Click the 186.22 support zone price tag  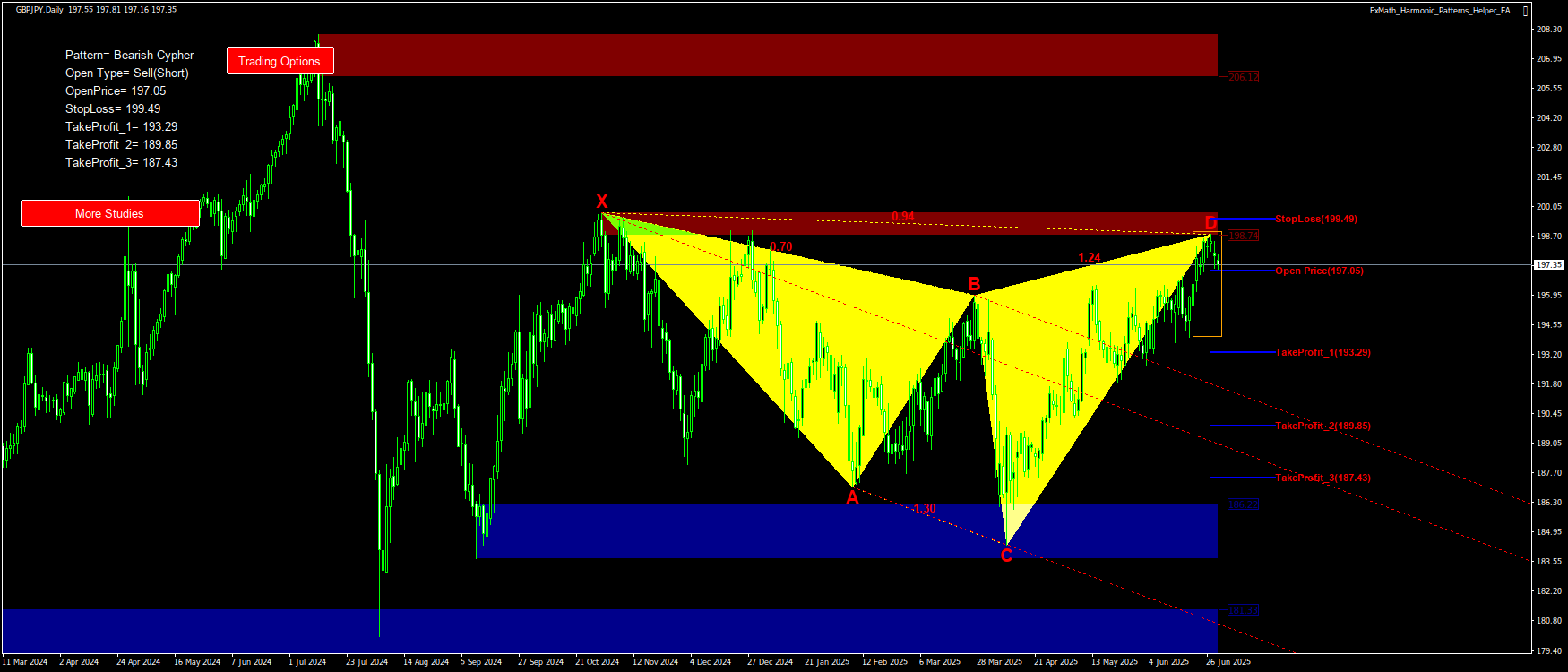1243,505
